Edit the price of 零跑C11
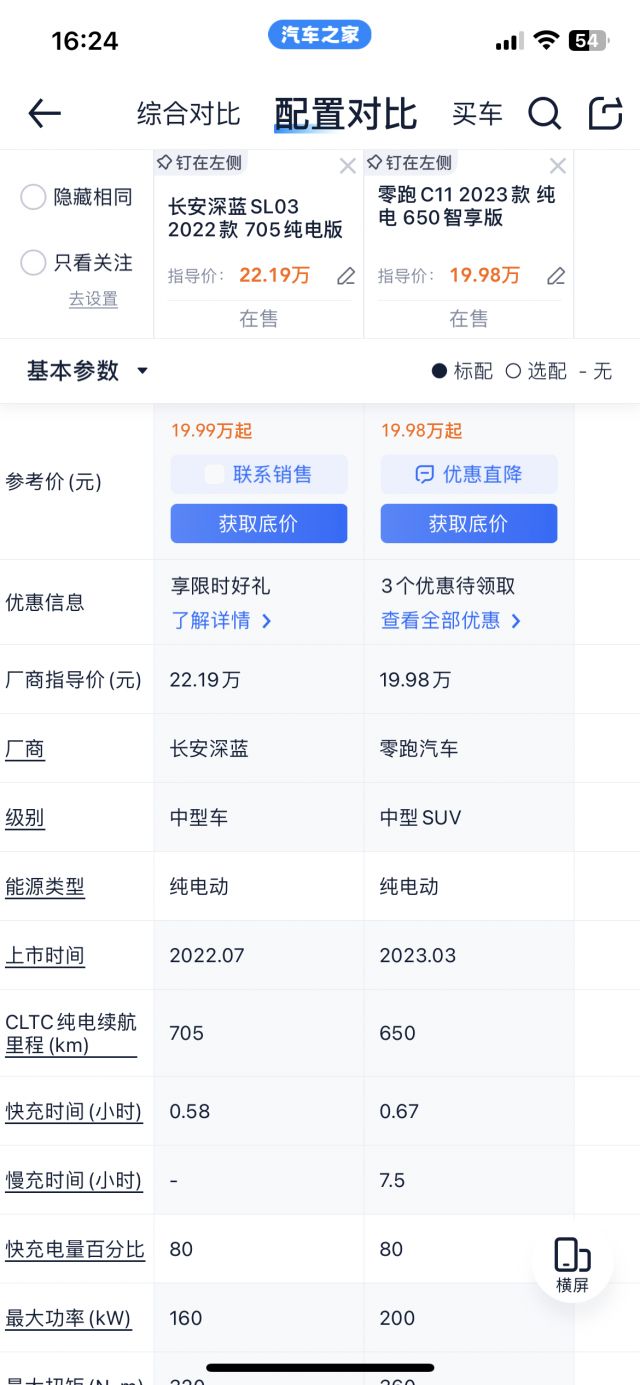 [556, 276]
